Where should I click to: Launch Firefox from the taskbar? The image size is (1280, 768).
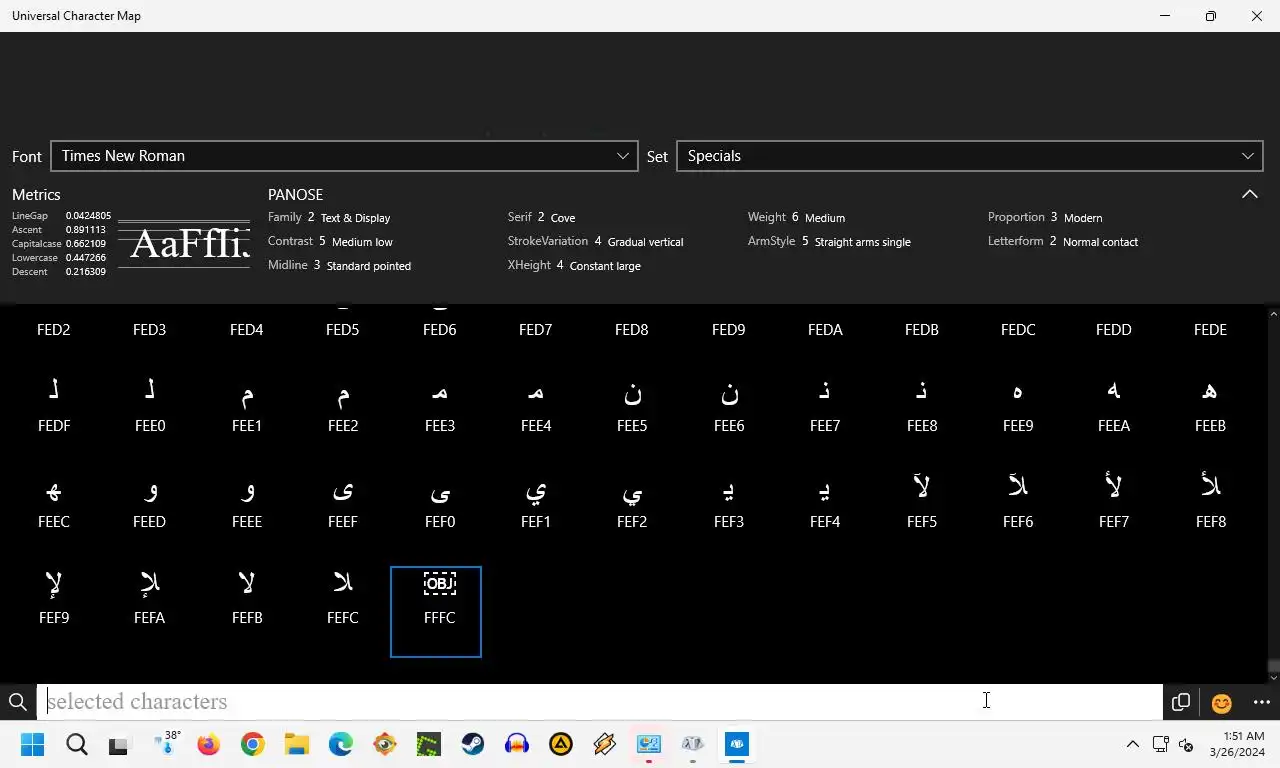point(208,745)
